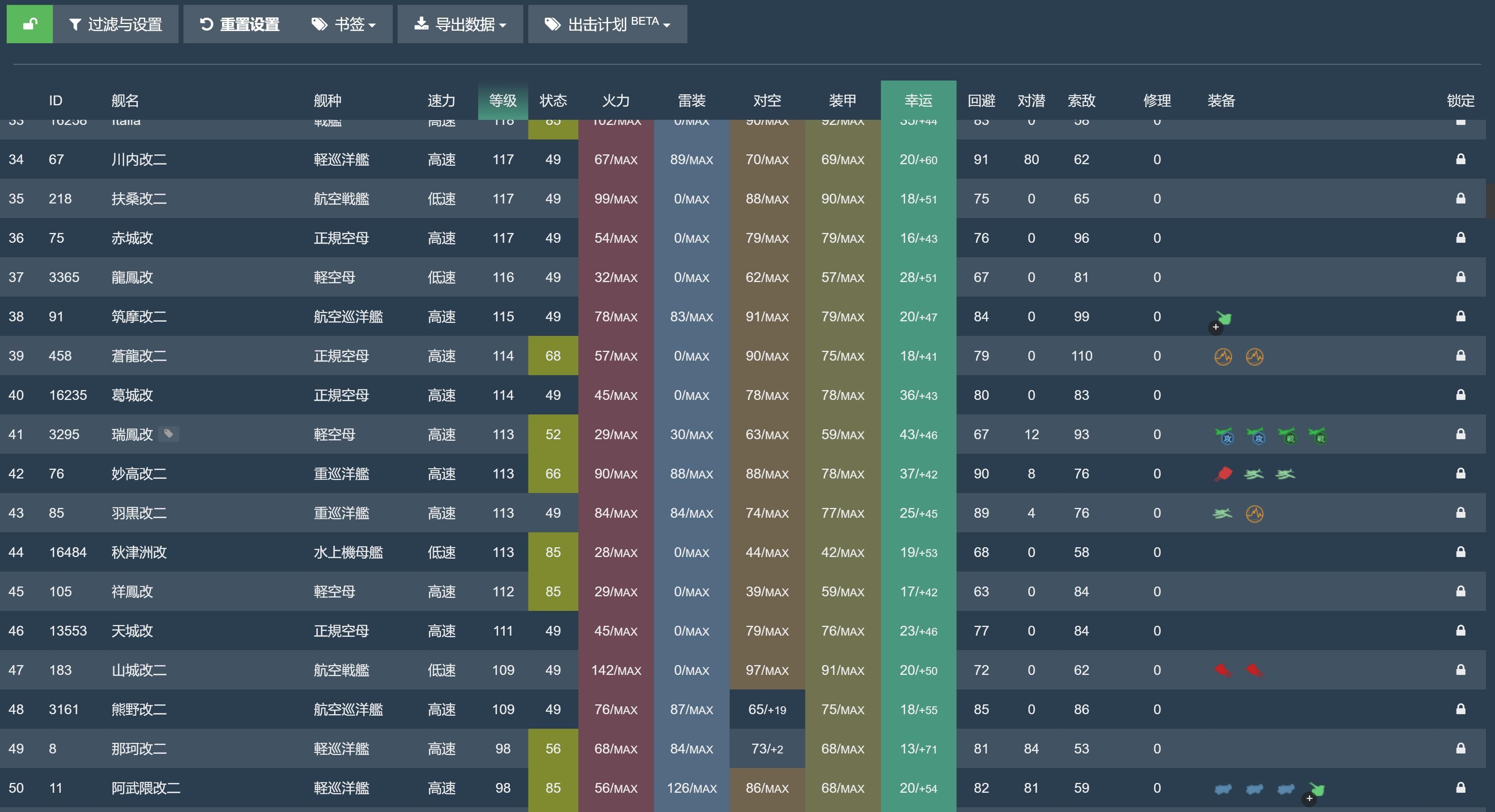Click ship name 赤城改

[x=132, y=238]
